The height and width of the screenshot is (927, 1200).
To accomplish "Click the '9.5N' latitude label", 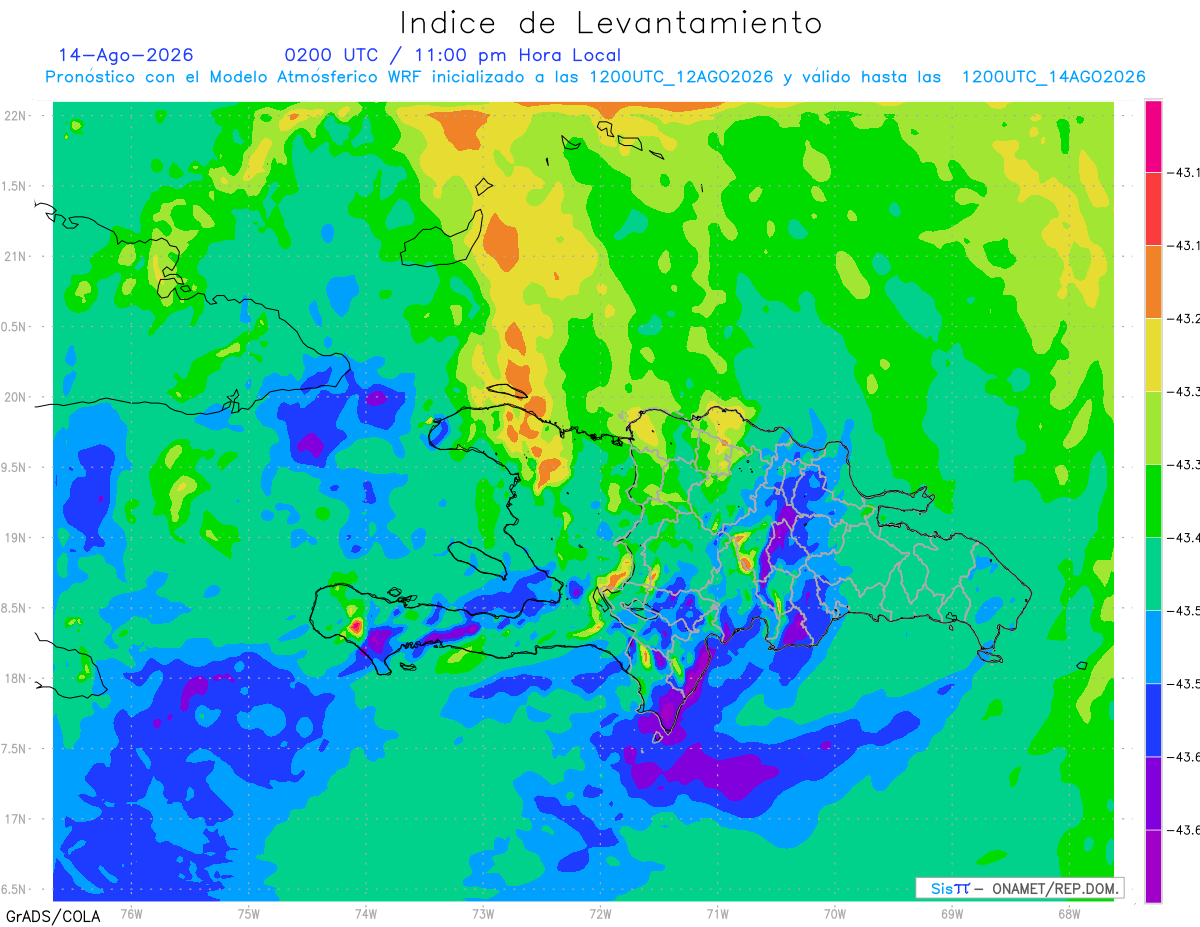I will 13,467.
